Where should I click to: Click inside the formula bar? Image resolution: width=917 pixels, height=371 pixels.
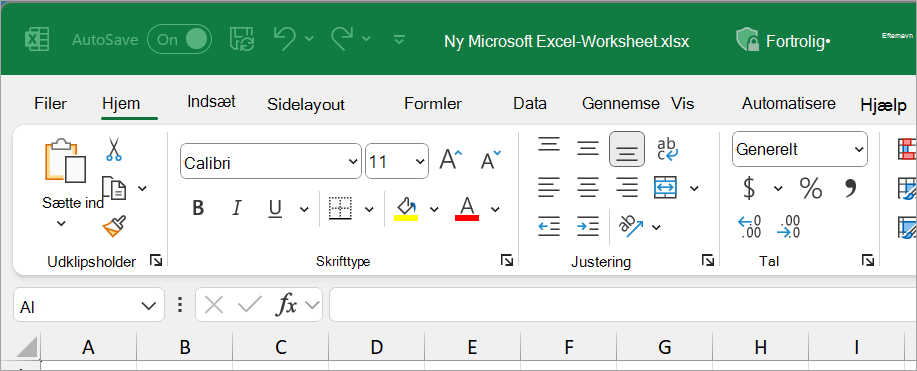pyautogui.click(x=623, y=305)
